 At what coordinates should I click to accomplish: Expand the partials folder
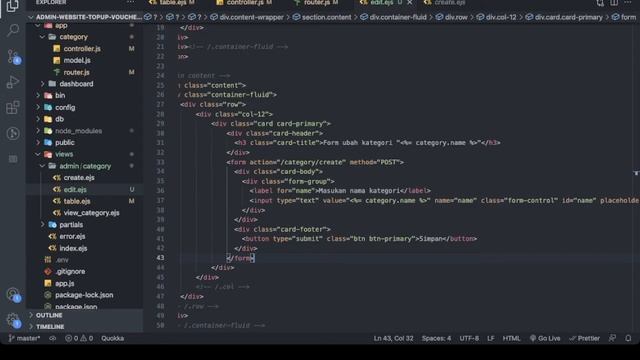coord(71,225)
